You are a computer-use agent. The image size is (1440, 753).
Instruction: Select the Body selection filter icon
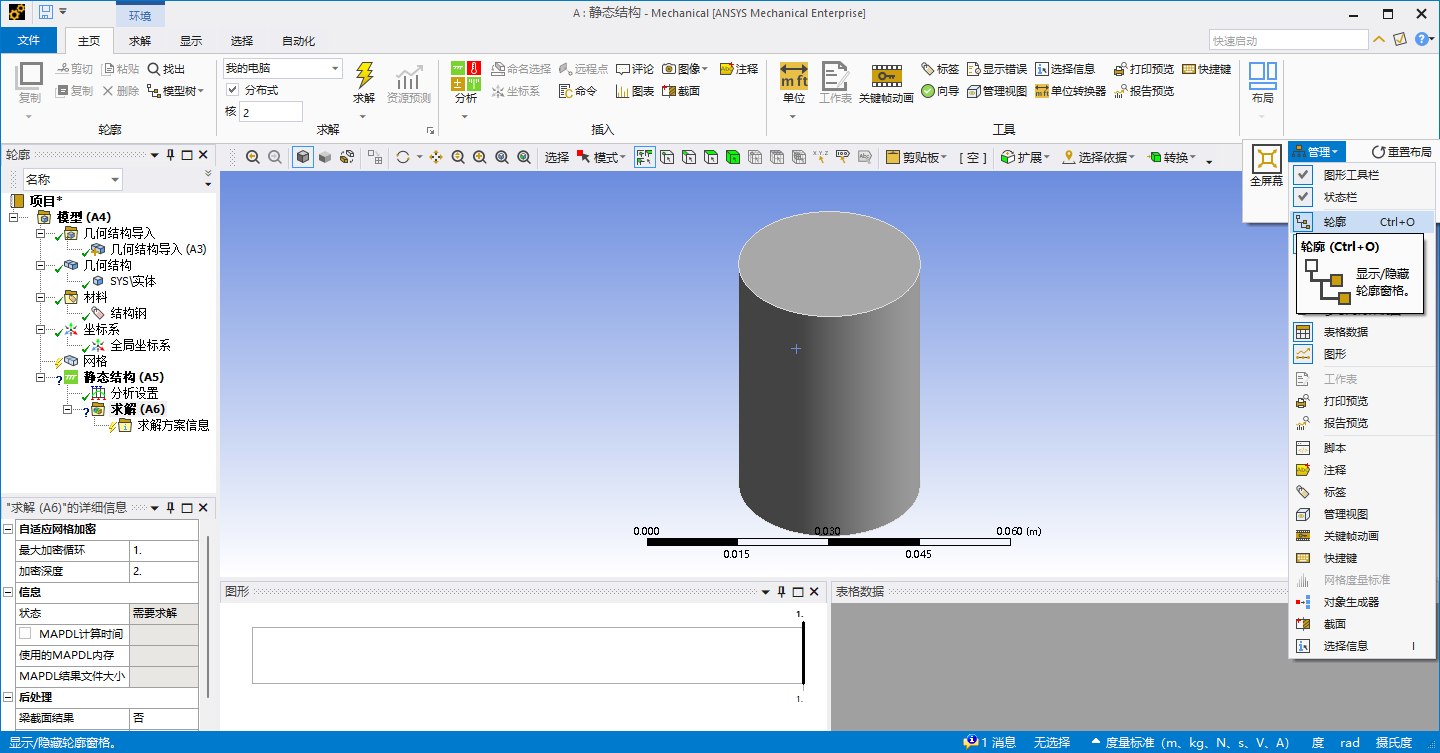pyautogui.click(x=733, y=157)
